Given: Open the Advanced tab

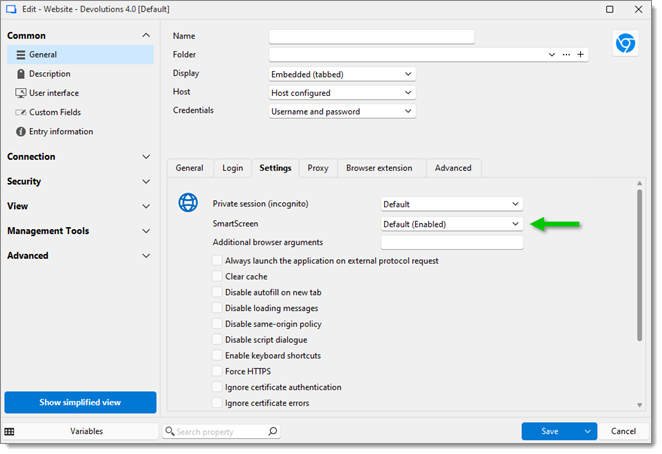Looking at the screenshot, I should coord(453,168).
